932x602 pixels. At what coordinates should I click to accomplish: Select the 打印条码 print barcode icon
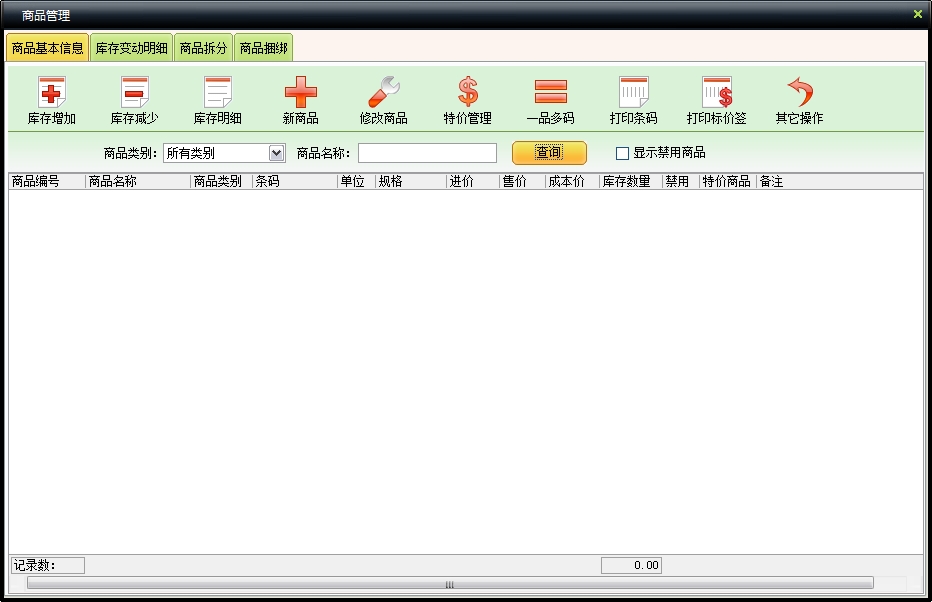(633, 93)
